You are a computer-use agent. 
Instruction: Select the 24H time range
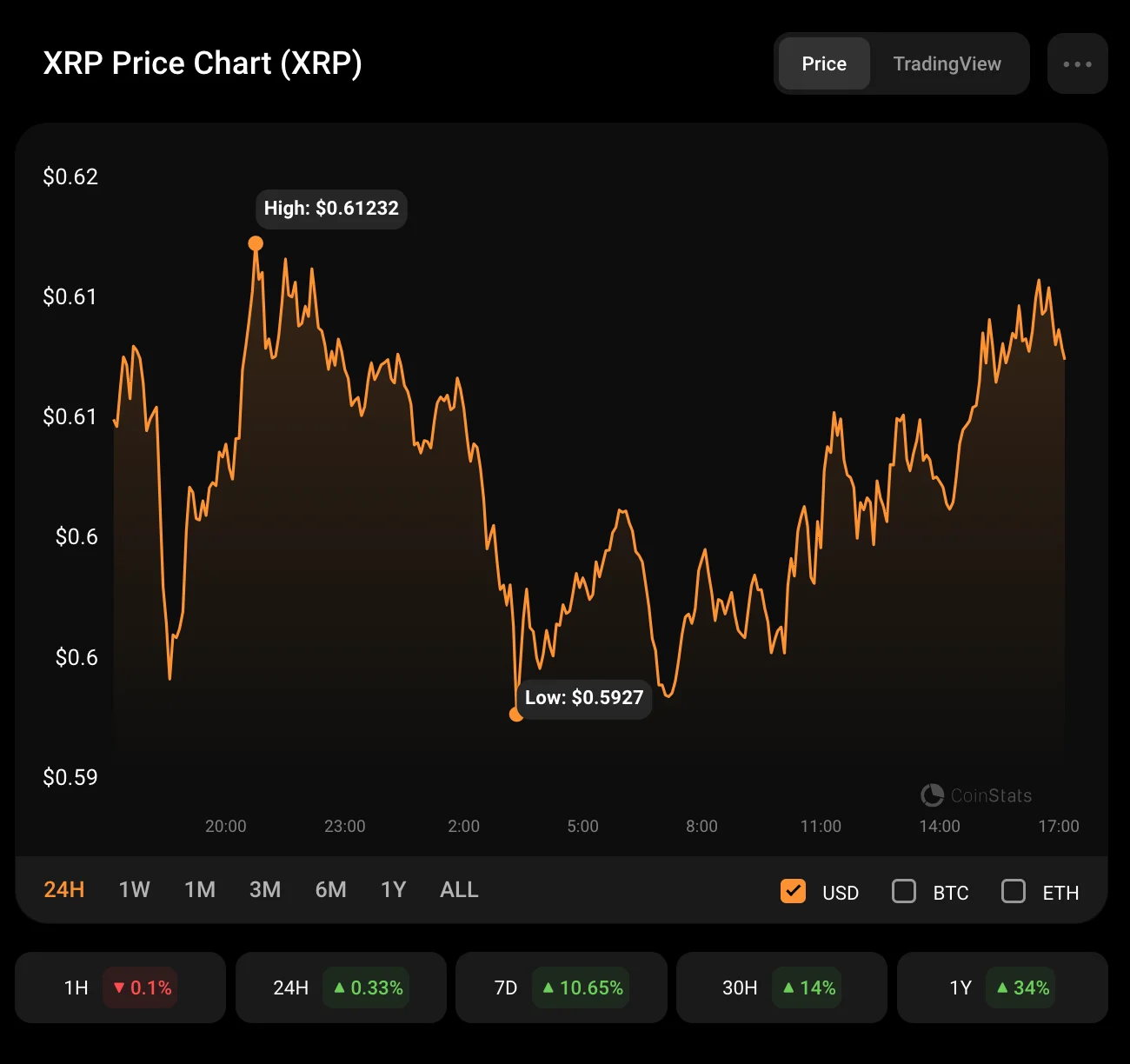click(x=64, y=889)
